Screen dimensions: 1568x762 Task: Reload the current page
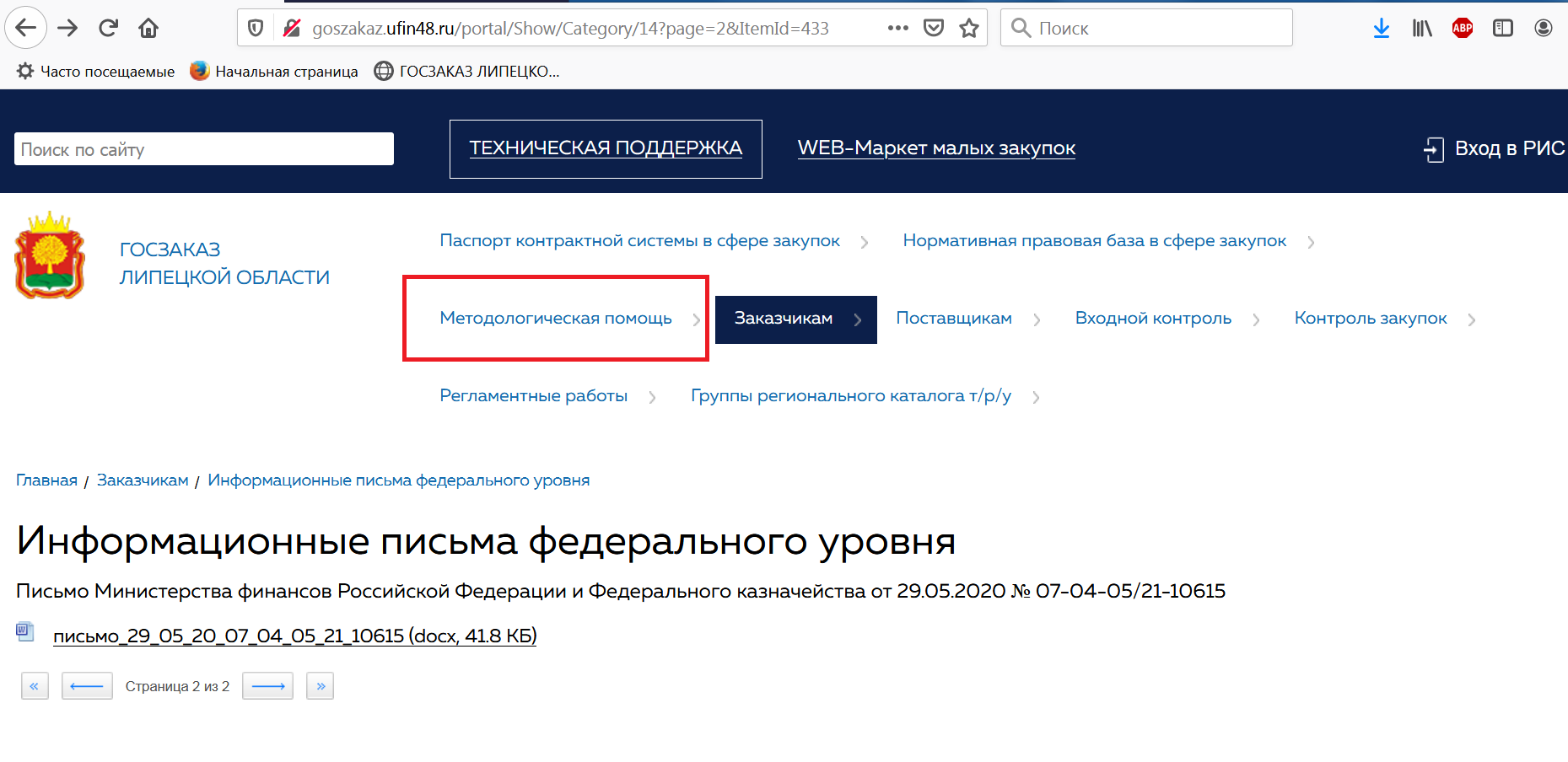pyautogui.click(x=108, y=28)
